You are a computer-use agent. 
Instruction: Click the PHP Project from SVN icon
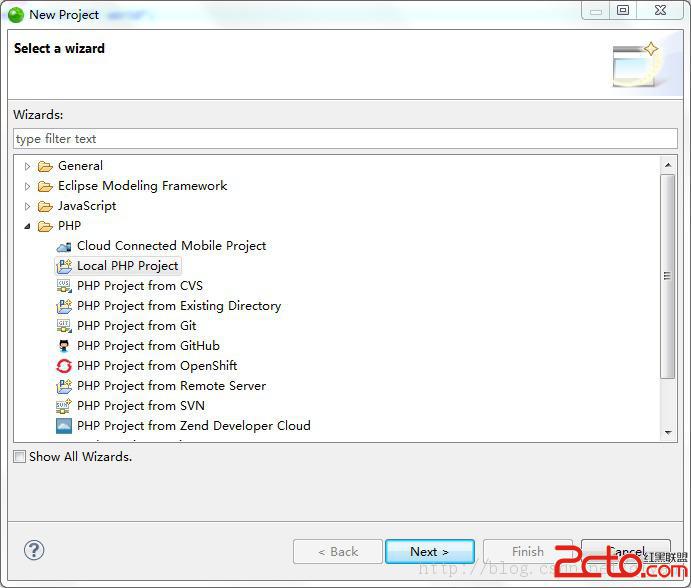(64, 406)
